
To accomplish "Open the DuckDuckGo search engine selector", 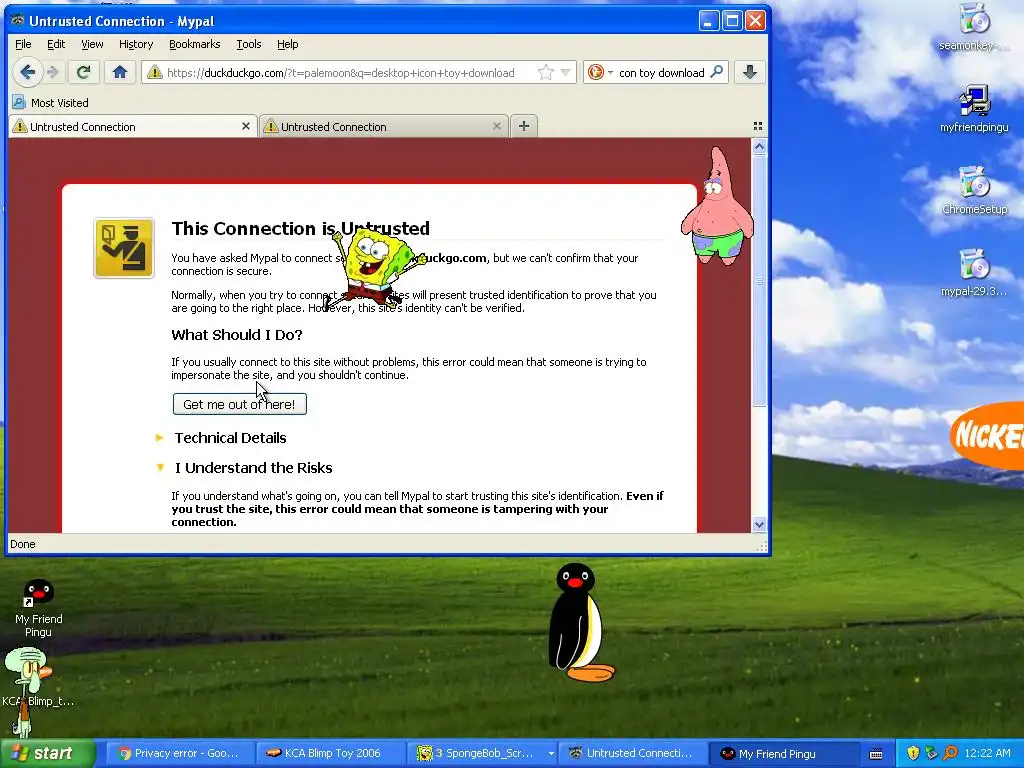I will tap(600, 72).
